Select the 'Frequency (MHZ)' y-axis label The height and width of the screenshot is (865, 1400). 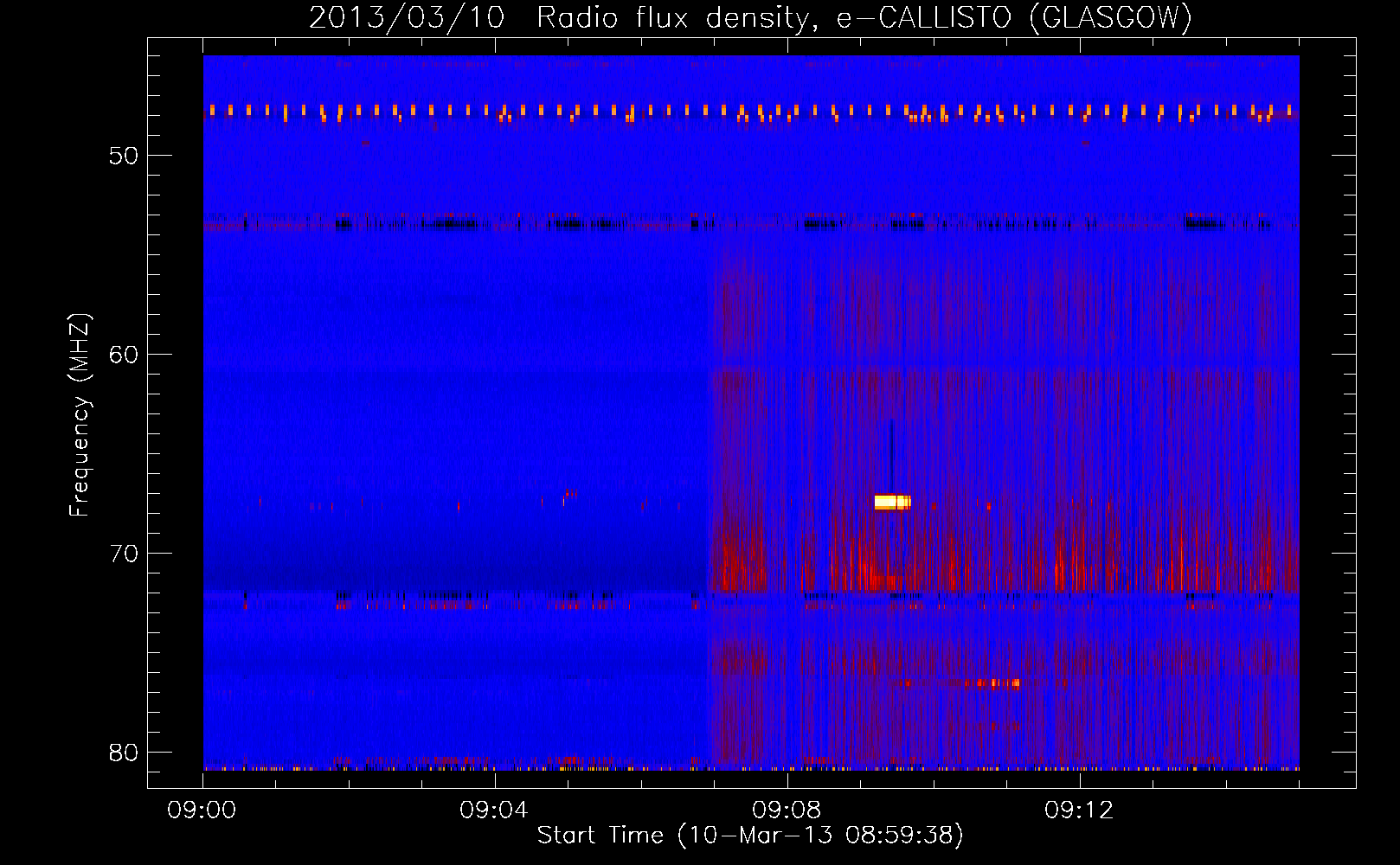coord(79,415)
